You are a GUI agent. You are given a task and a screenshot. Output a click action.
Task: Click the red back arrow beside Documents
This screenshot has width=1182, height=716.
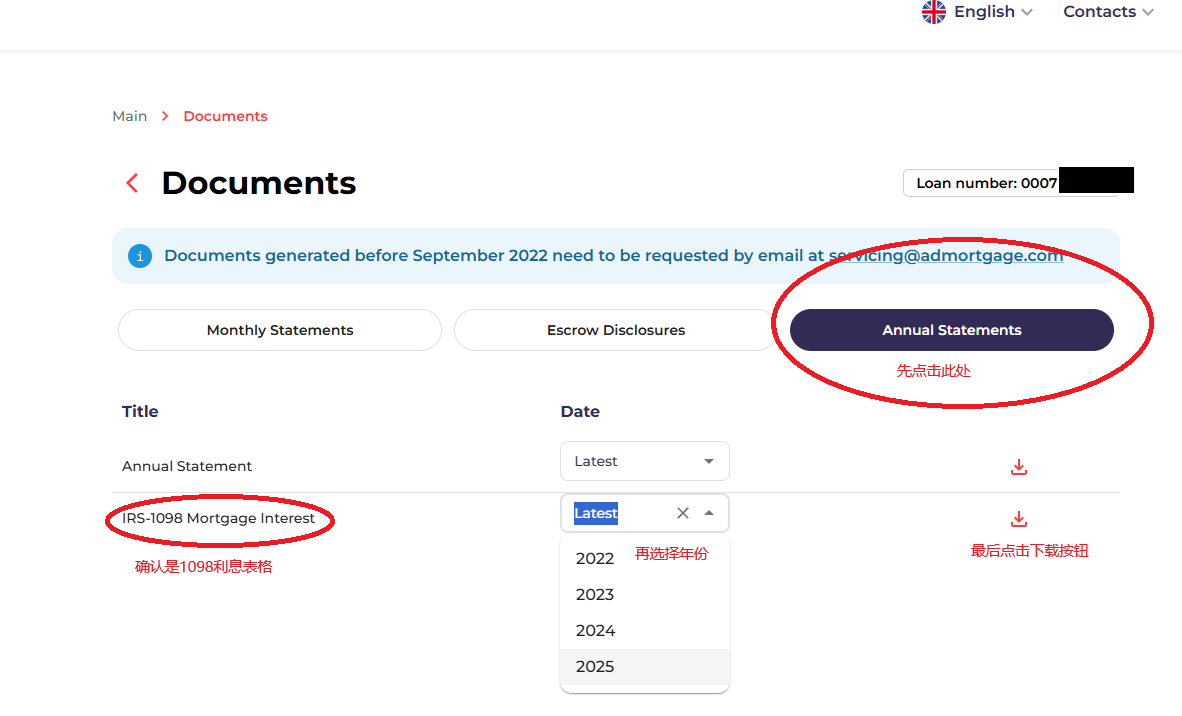(x=131, y=183)
